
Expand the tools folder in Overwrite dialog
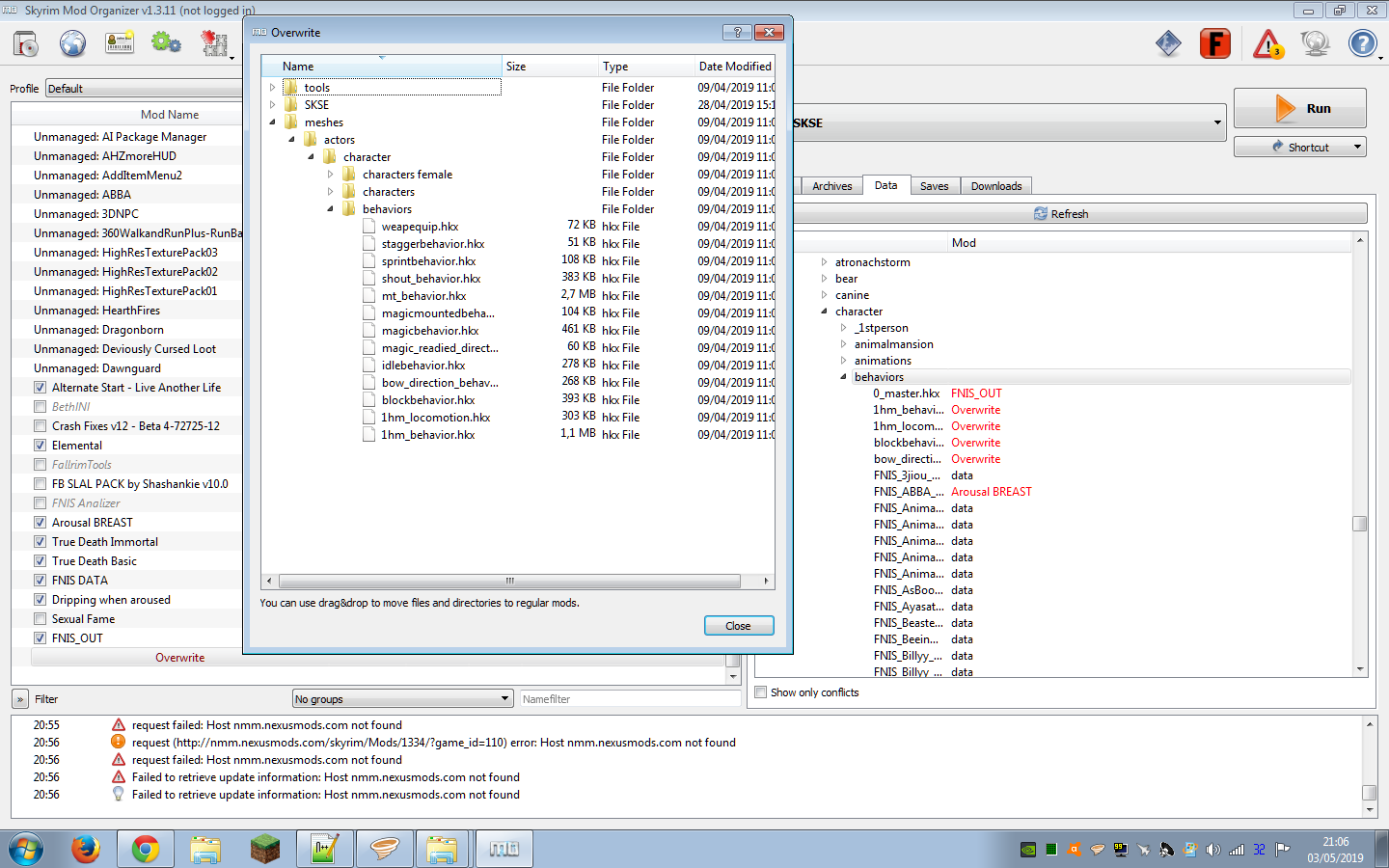273,88
